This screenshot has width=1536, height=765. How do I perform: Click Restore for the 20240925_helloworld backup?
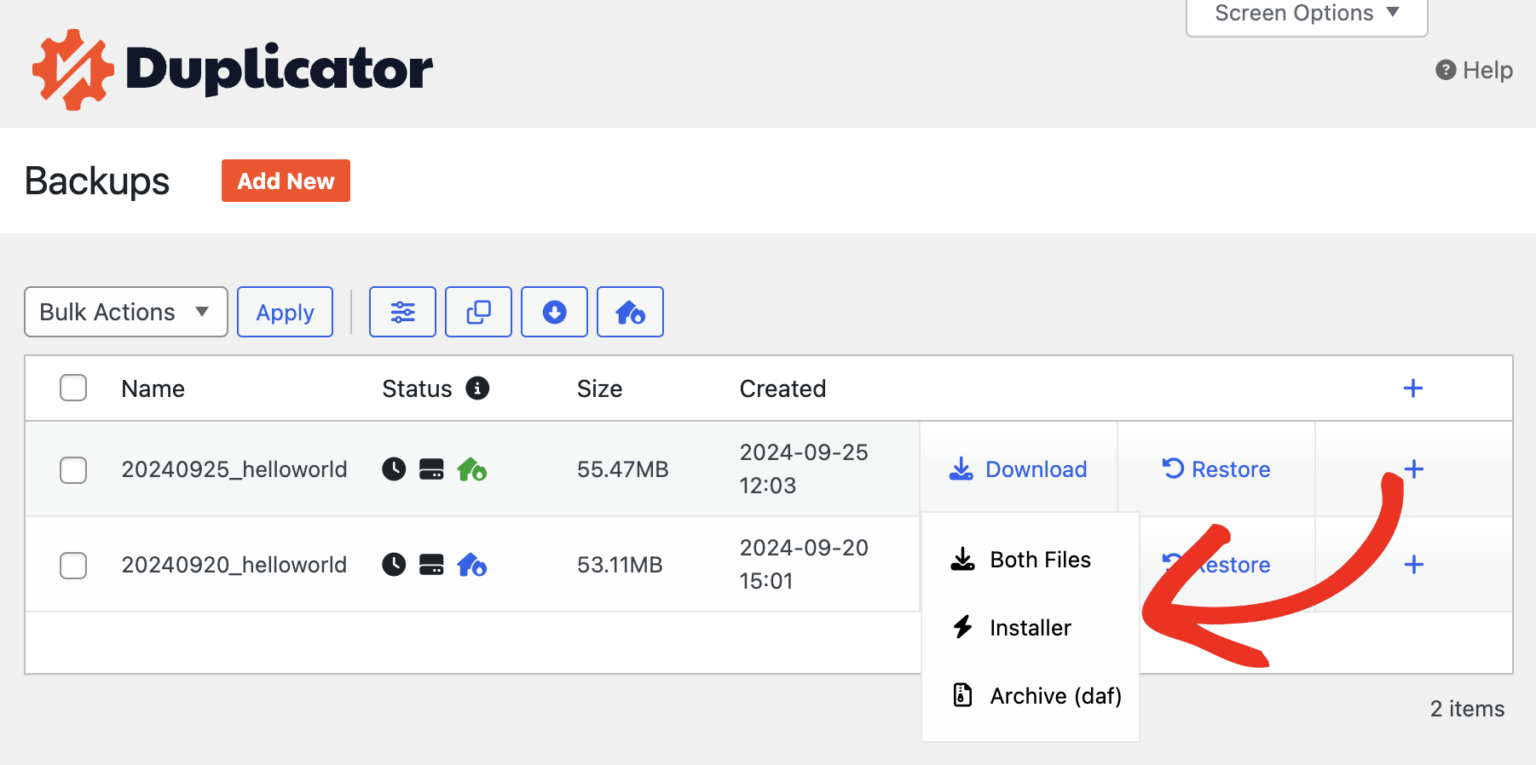pos(1216,469)
